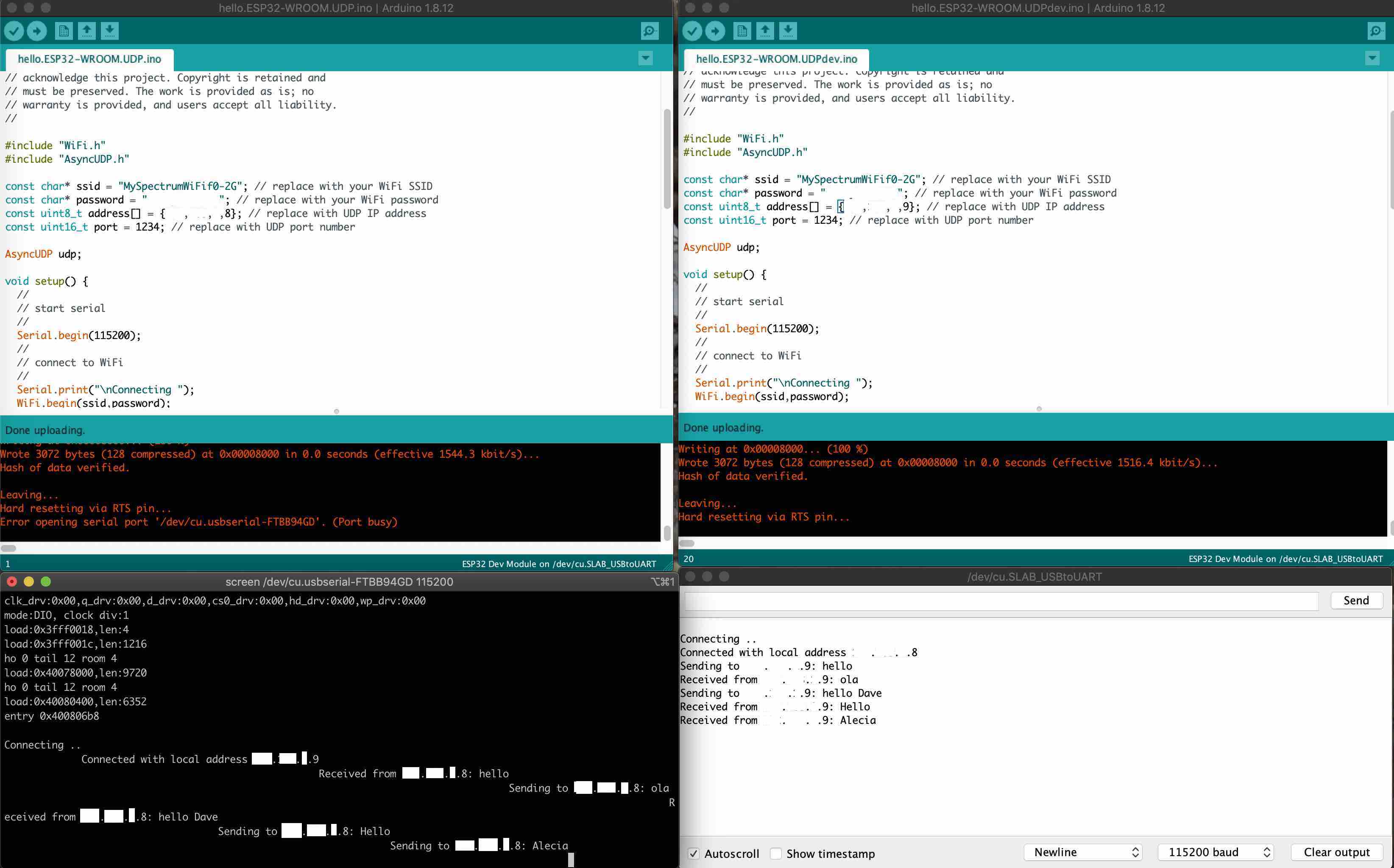Screen dimensions: 1394x868
Task: Click 'Received from ...9: Alecia' in serial monitor
Action: click(778, 721)
